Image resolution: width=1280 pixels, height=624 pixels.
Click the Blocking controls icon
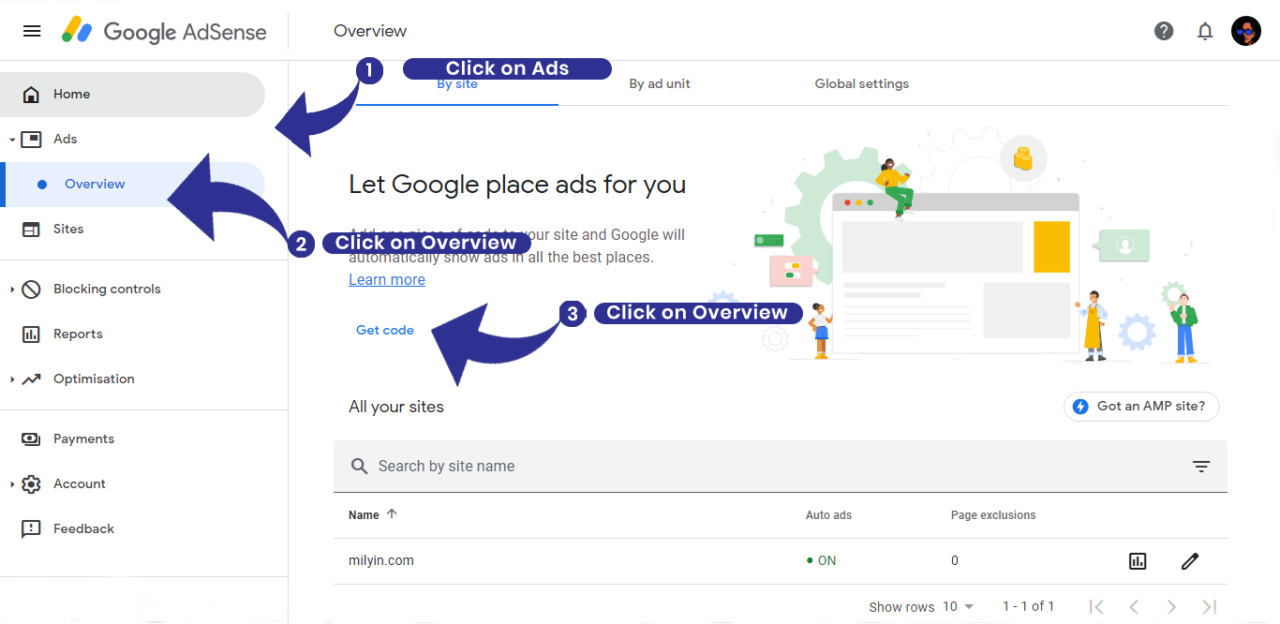pyautogui.click(x=31, y=289)
